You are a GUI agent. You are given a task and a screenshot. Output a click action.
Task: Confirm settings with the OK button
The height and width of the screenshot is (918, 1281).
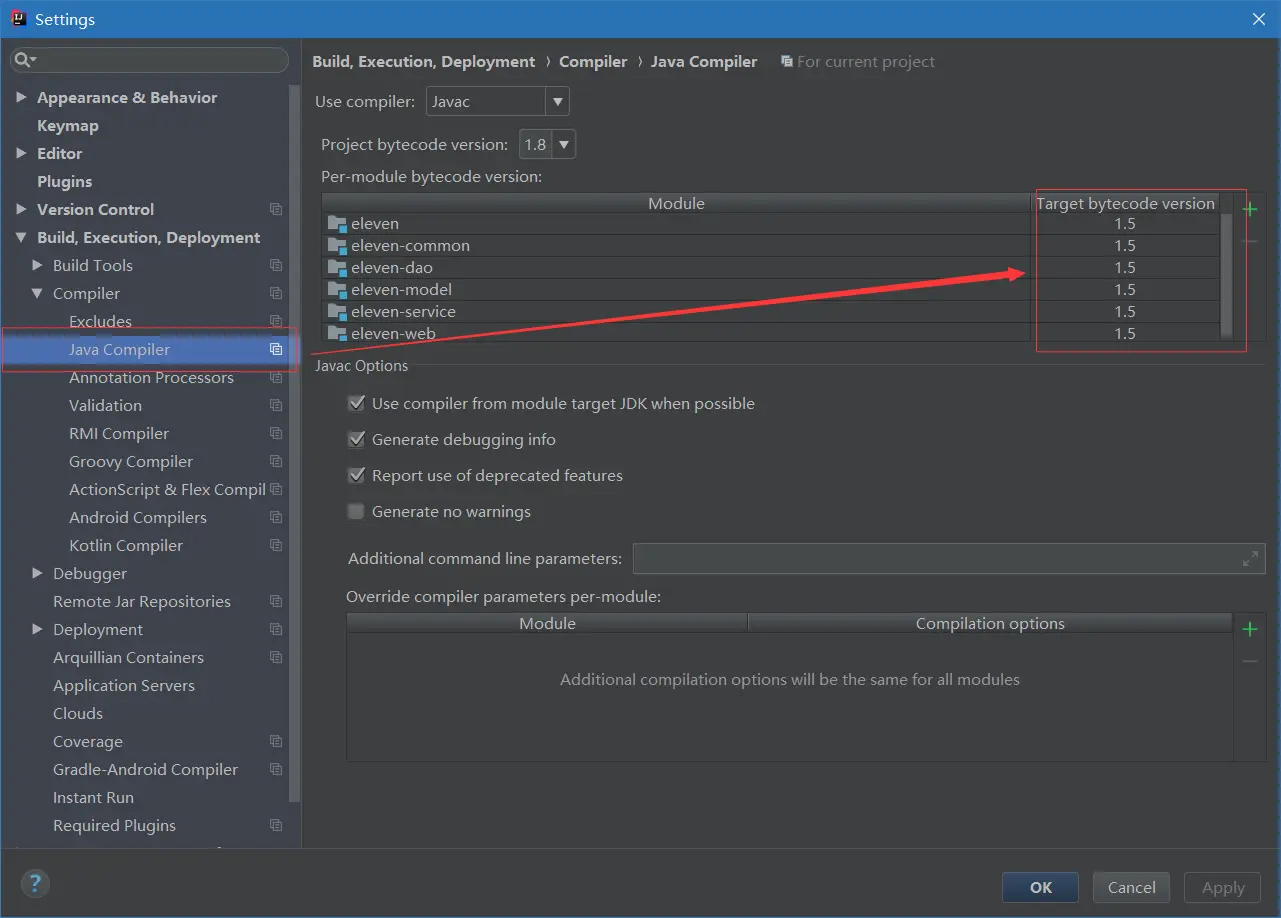[1040, 887]
